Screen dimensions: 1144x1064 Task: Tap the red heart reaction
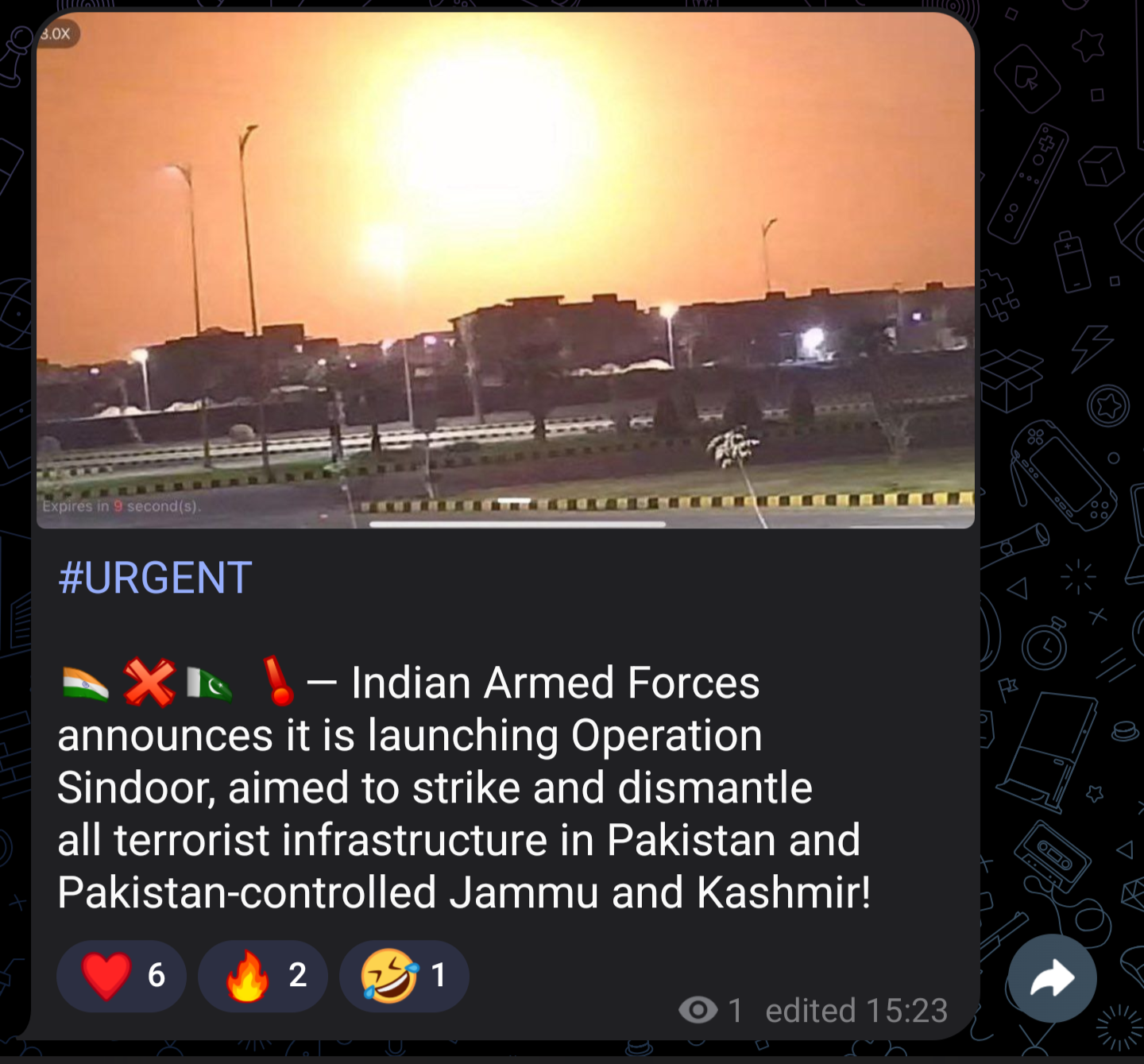pyautogui.click(x=122, y=976)
